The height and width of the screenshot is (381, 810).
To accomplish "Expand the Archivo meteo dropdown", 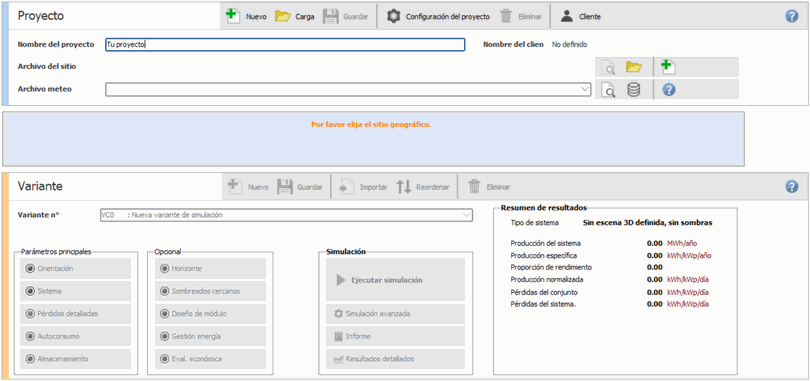I will tap(585, 89).
